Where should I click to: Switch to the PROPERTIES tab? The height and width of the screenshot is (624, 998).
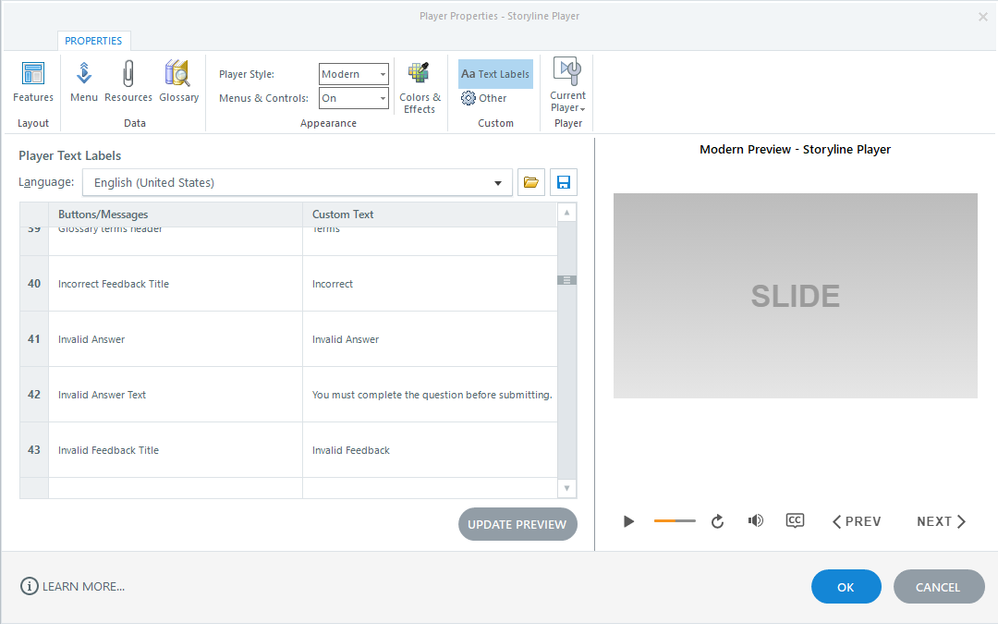[x=94, y=41]
